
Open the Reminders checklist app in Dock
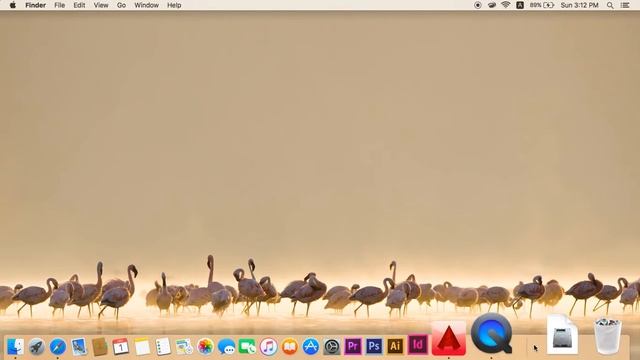pos(163,347)
